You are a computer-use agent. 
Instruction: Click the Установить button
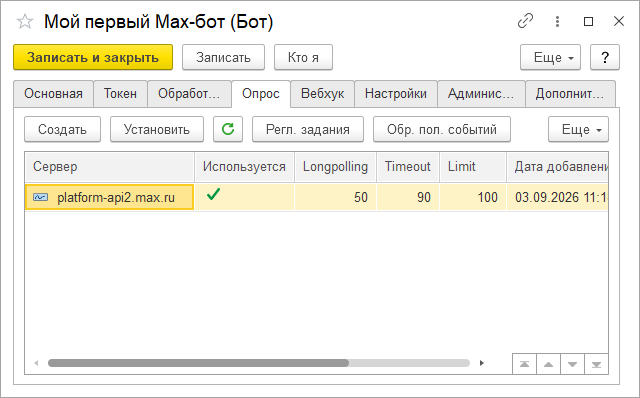157,129
